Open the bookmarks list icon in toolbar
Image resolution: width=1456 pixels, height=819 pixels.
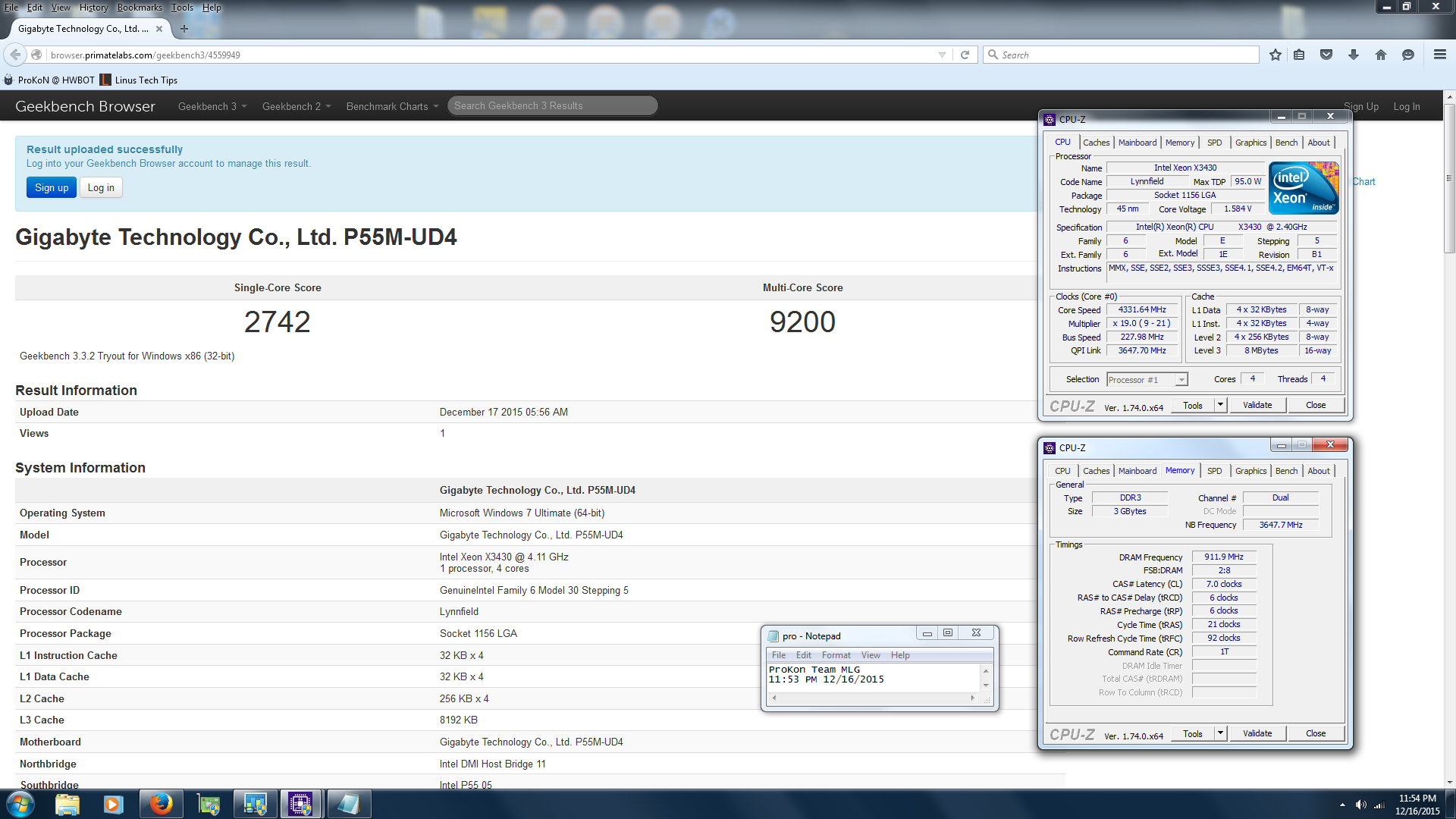point(1299,55)
